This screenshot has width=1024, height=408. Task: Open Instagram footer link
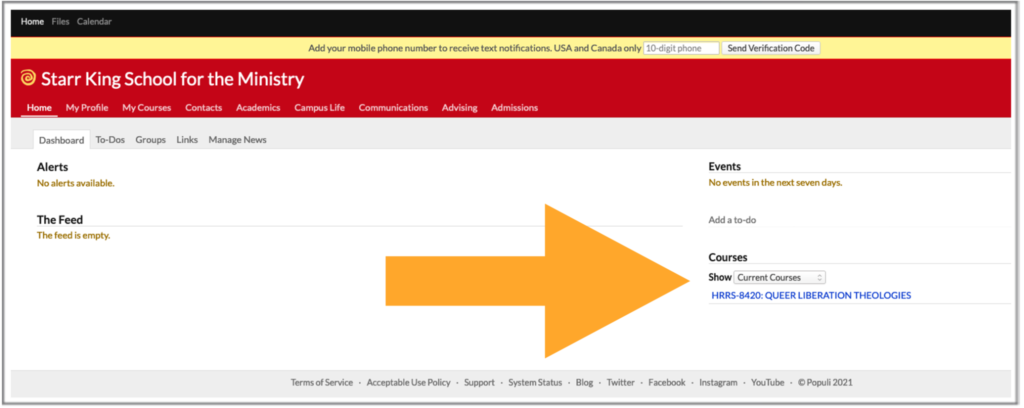(x=718, y=383)
